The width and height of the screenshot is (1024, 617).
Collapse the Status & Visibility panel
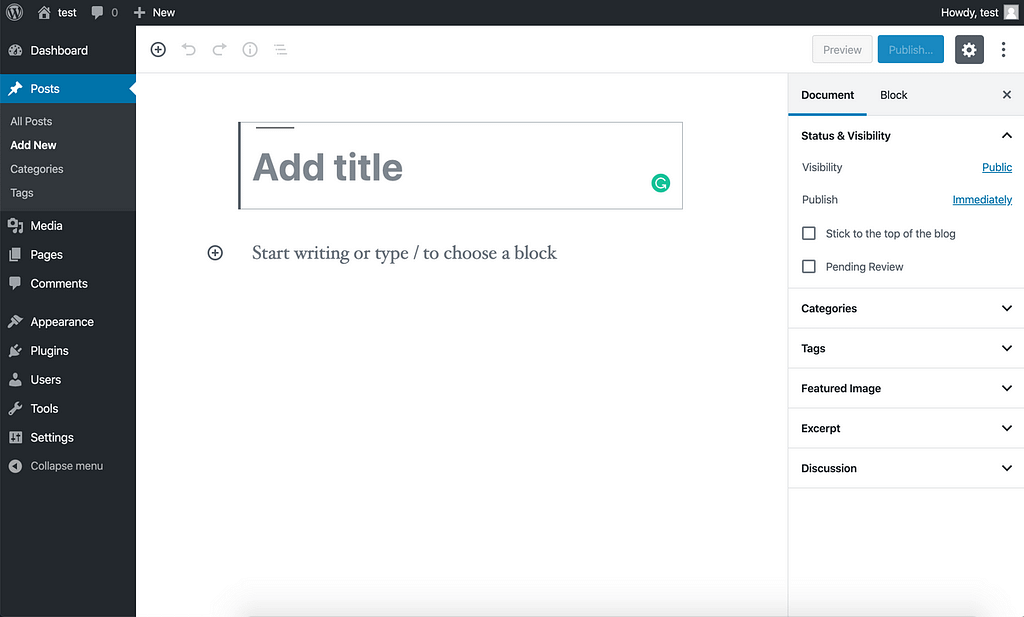click(x=906, y=136)
